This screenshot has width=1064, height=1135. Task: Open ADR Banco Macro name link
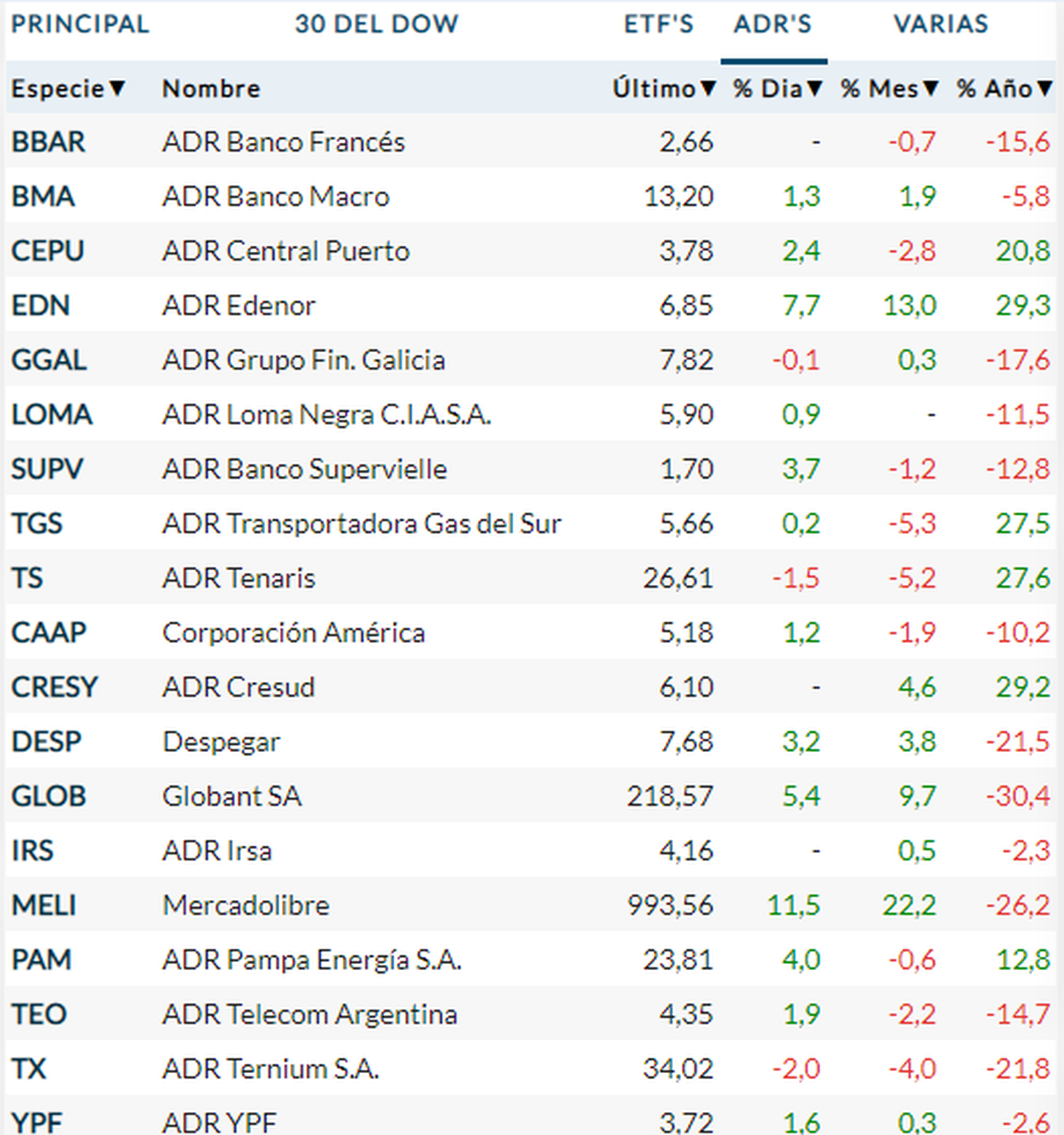[276, 197]
